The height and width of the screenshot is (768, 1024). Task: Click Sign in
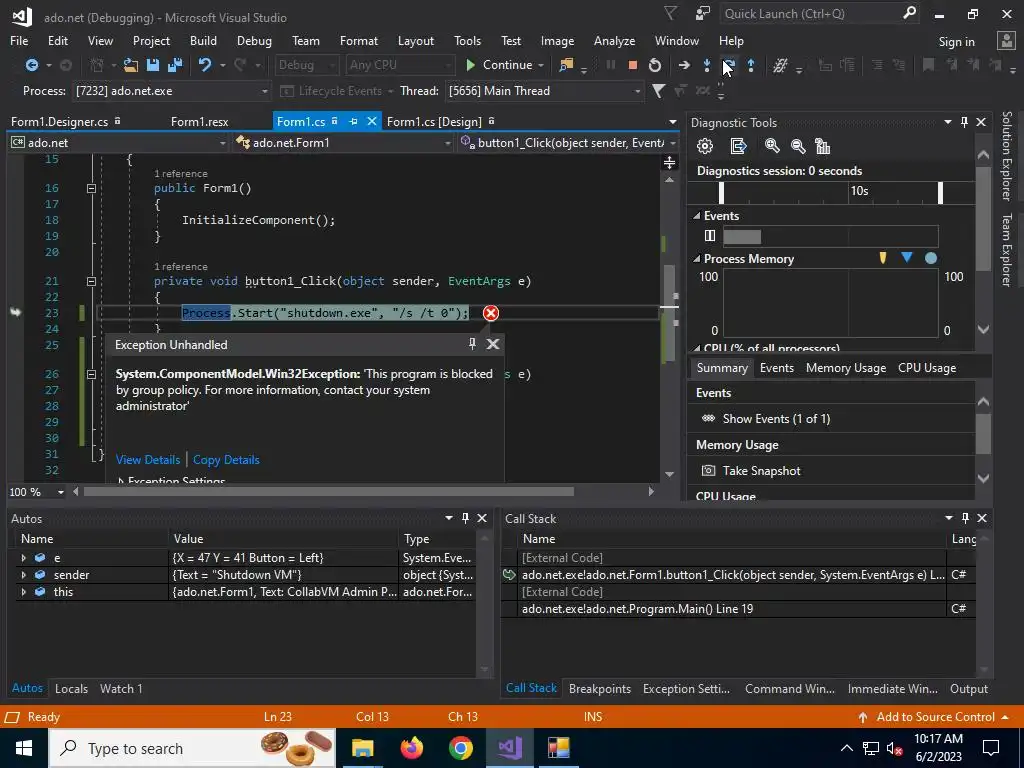click(x=956, y=42)
